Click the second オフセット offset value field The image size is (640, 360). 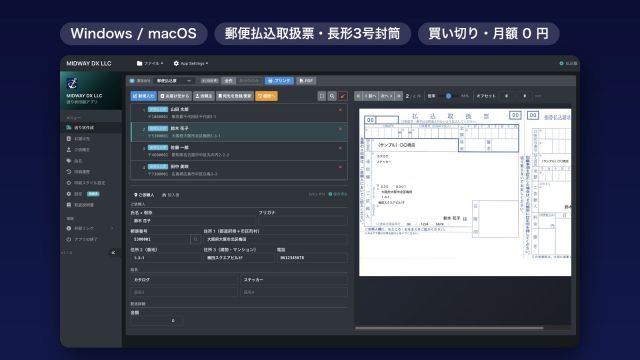click(x=524, y=96)
